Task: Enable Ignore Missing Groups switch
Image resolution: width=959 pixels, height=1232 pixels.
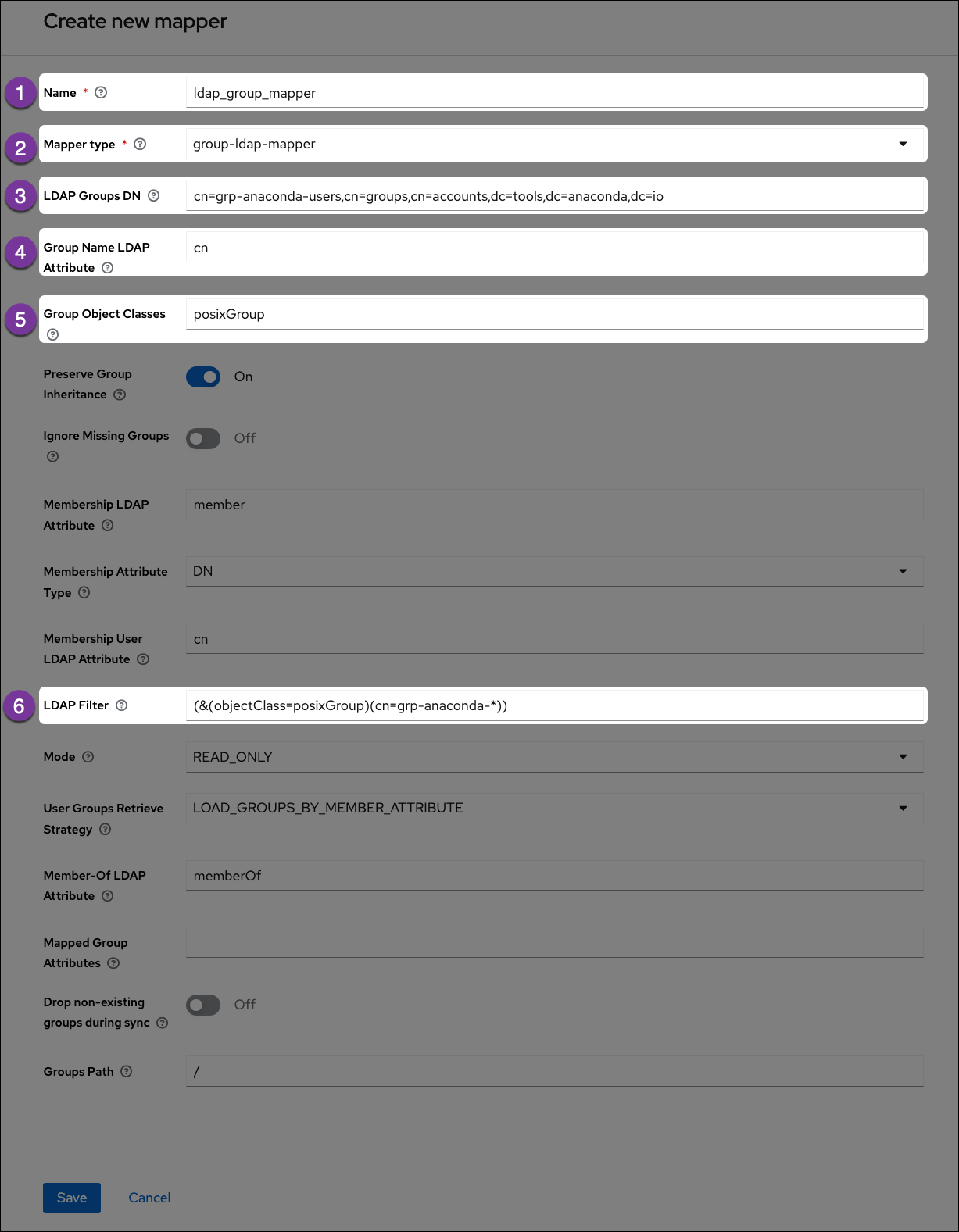Action: click(203, 438)
